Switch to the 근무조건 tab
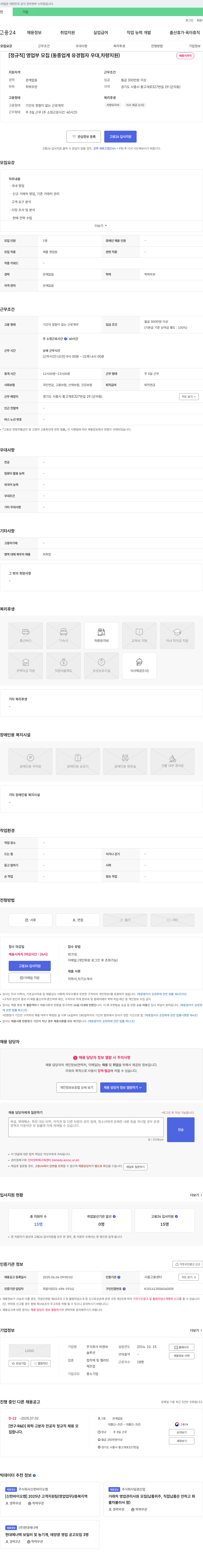203x1568 pixels. click(44, 46)
